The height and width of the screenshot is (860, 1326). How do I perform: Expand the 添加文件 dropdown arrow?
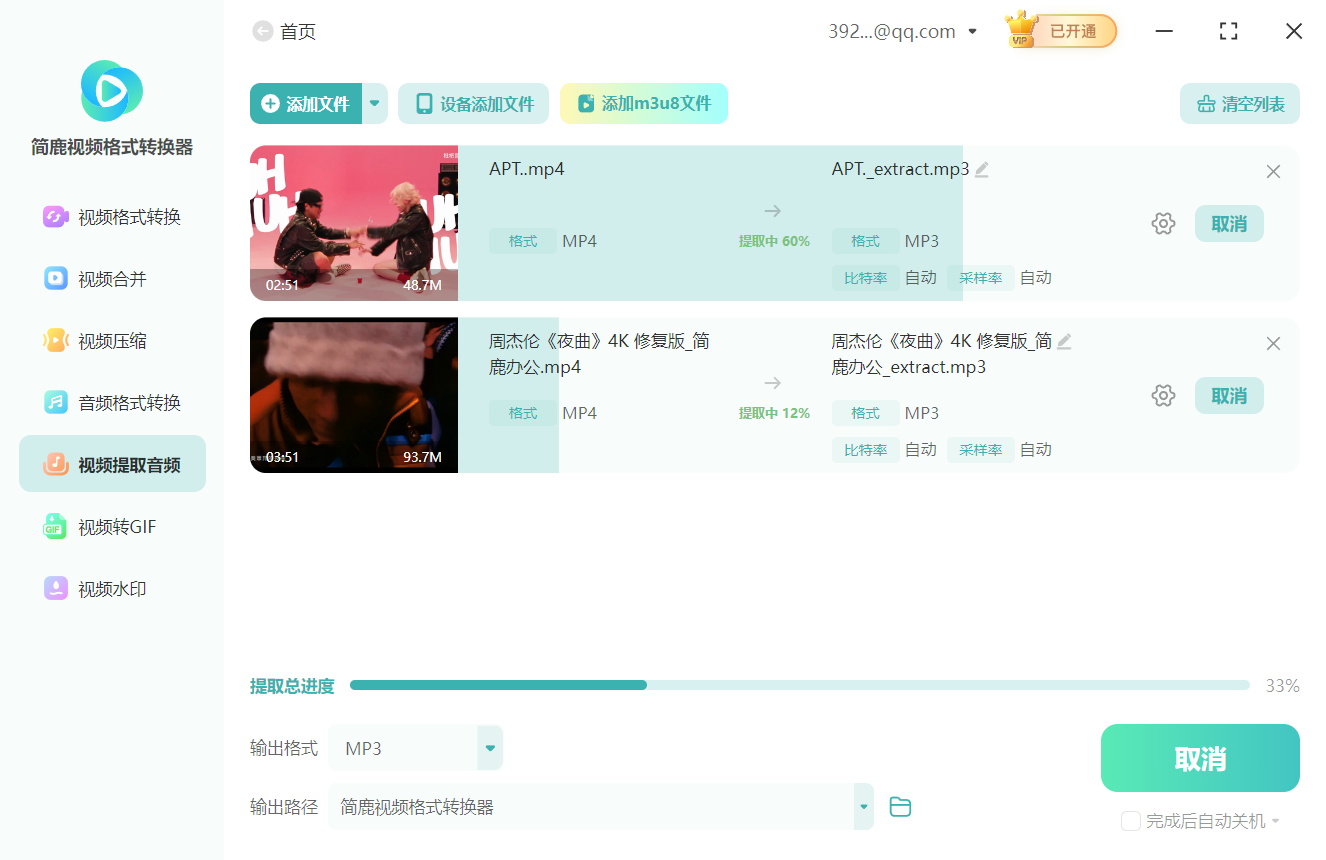(375, 104)
